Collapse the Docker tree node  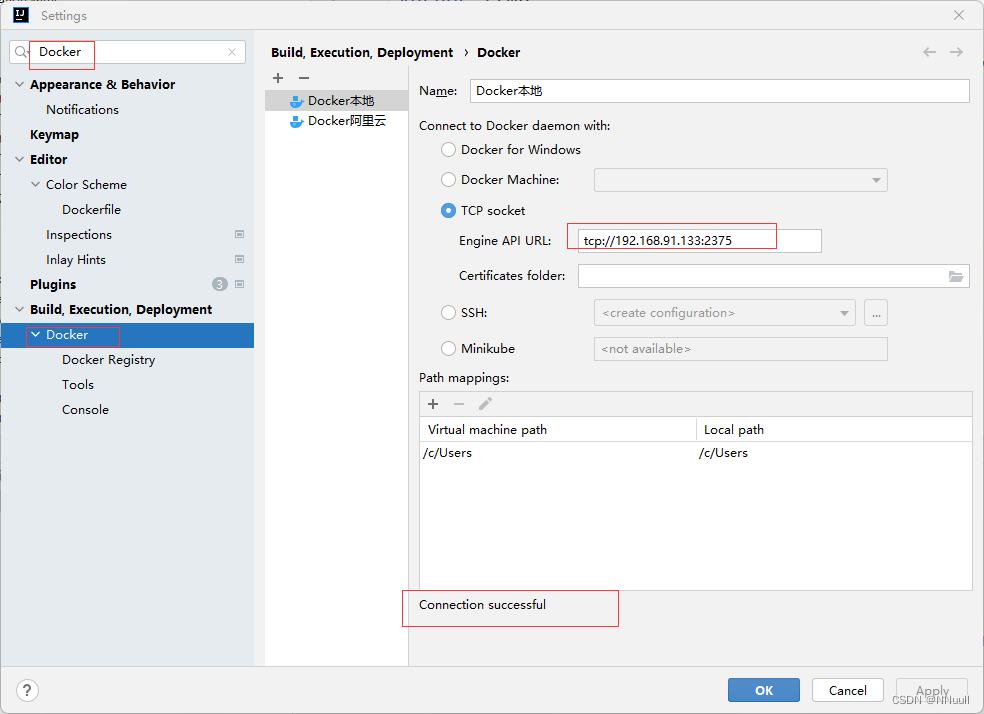click(35, 334)
